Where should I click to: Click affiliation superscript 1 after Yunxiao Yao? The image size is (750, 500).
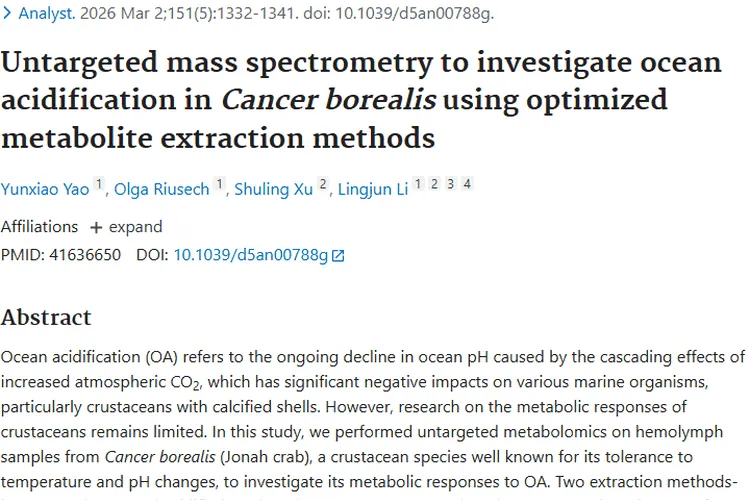[x=99, y=185]
